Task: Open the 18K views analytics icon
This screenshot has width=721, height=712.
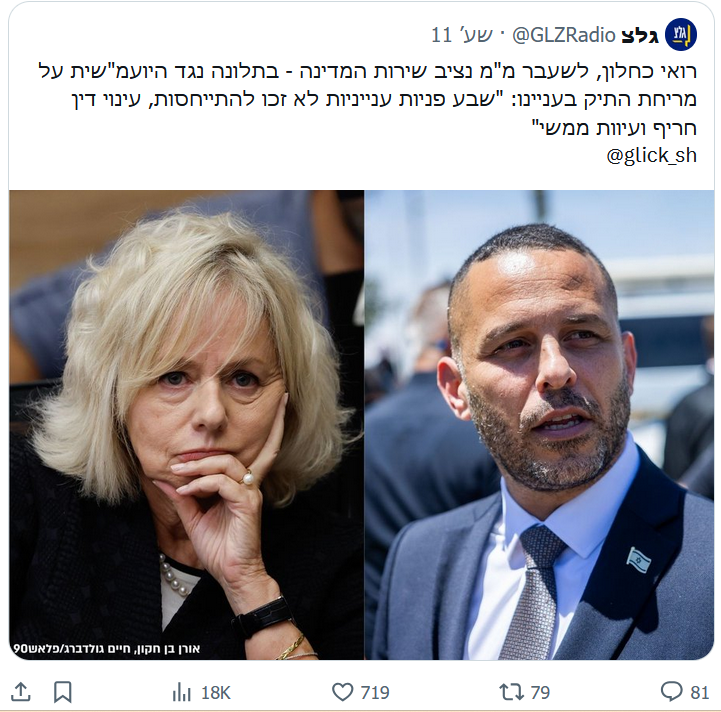Action: point(181,692)
